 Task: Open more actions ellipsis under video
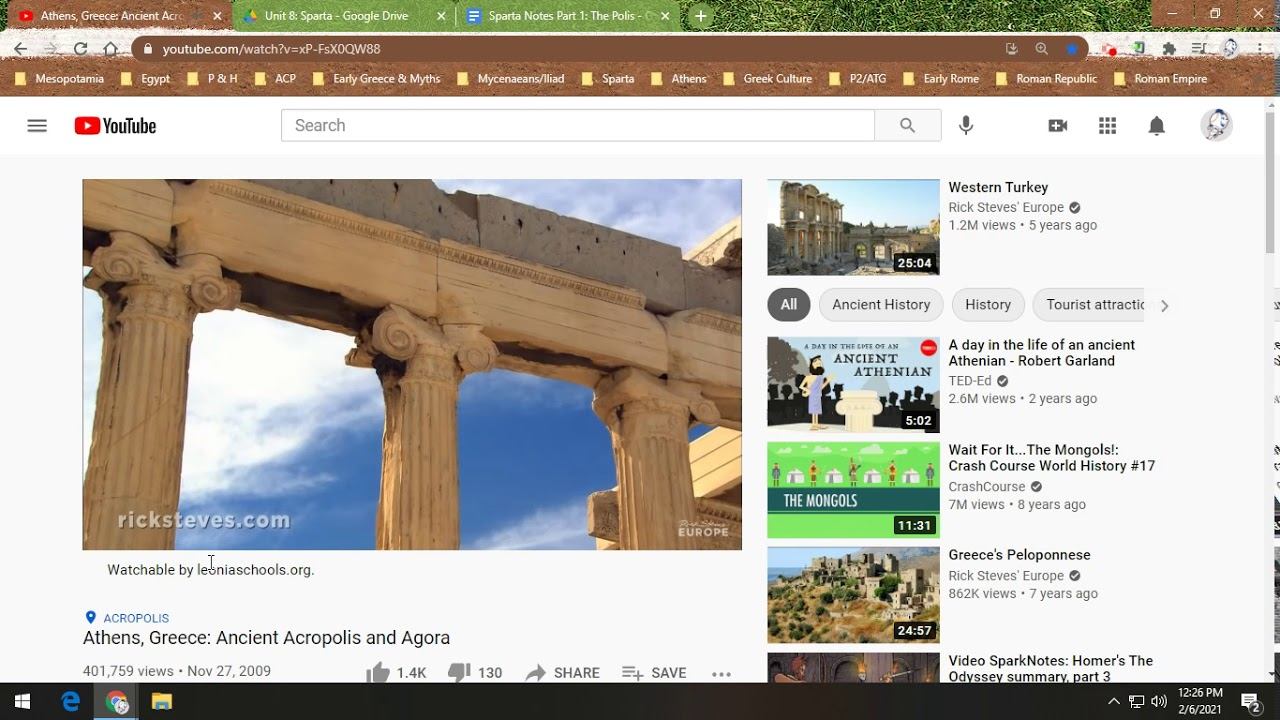(721, 674)
